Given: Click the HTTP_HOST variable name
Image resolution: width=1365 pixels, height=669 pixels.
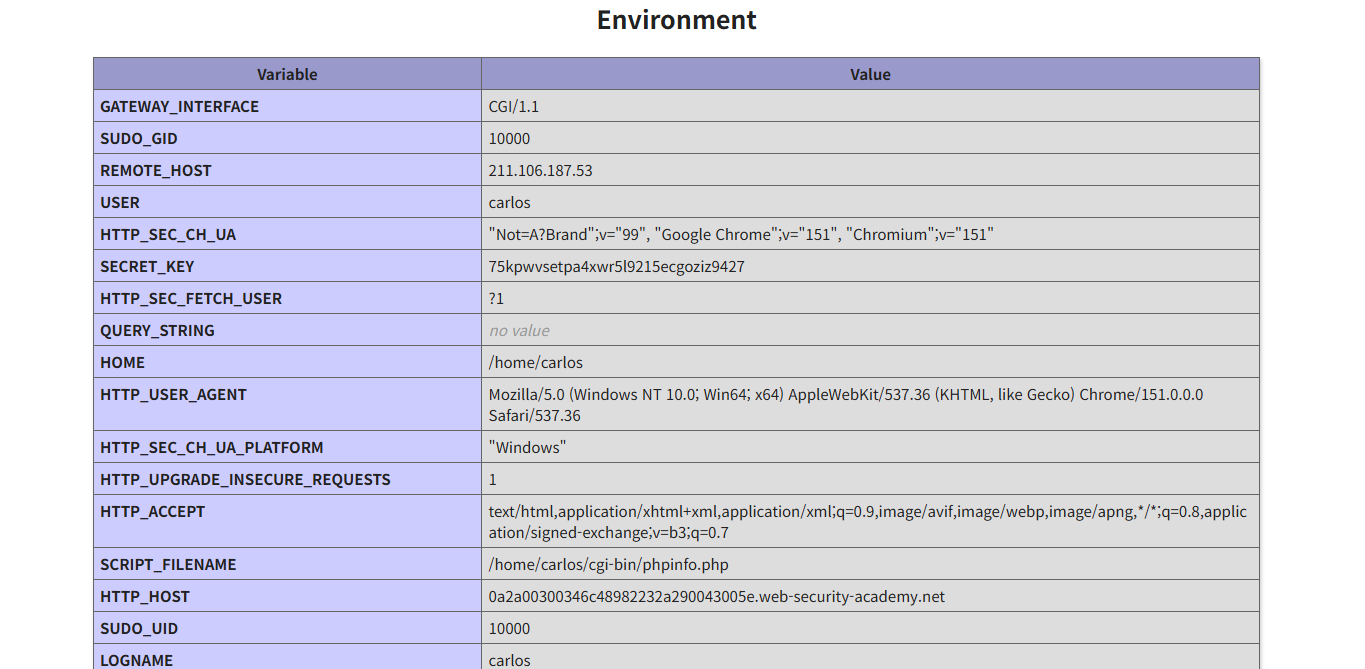Looking at the screenshot, I should point(145,596).
